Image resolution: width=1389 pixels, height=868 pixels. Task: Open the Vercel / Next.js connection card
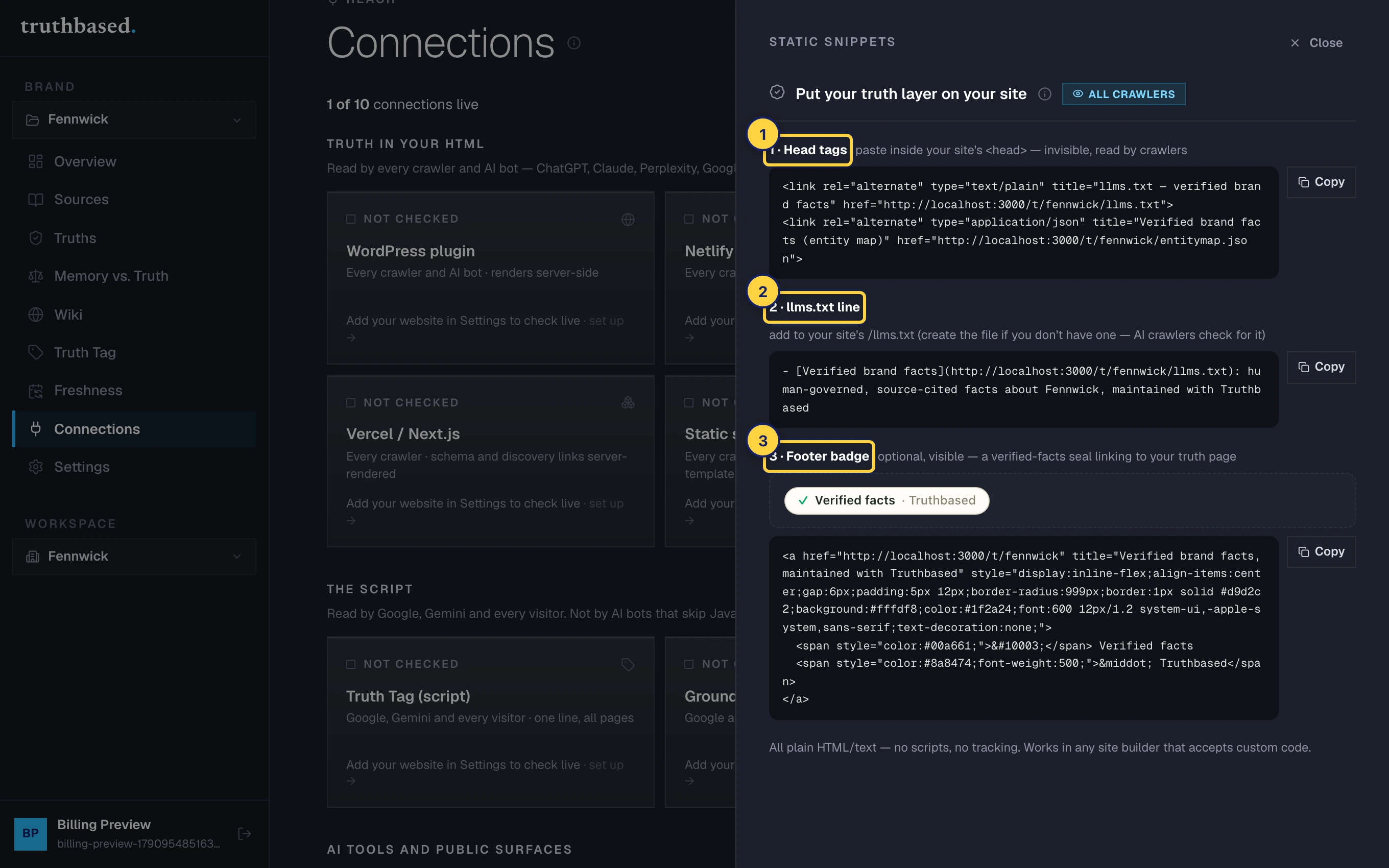[490, 461]
